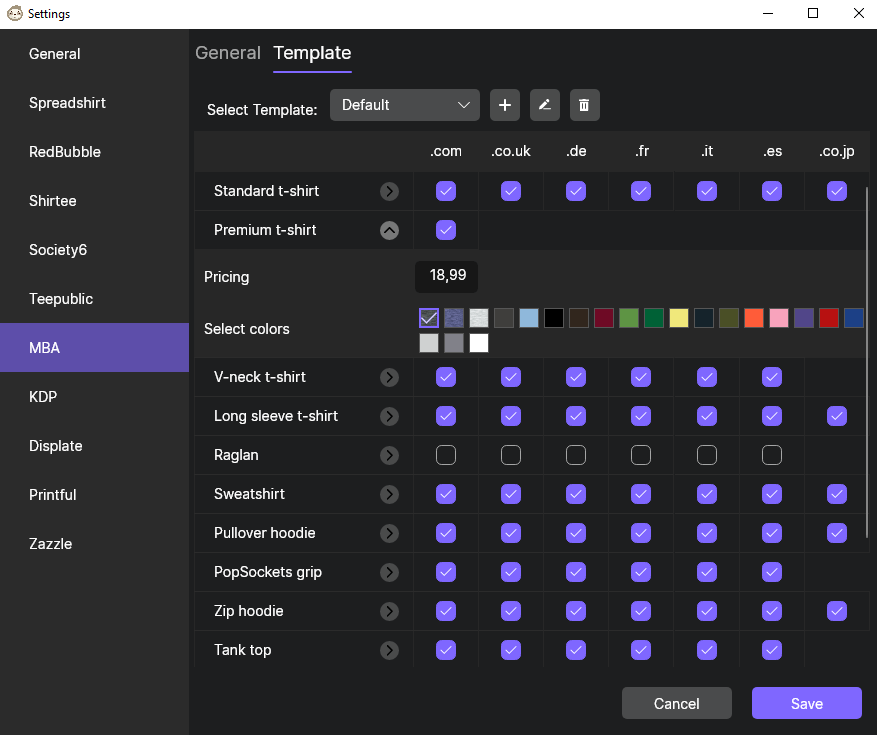Uncheck Pullover hoodie for .de
Screen dimensions: 877x735
click(576, 534)
